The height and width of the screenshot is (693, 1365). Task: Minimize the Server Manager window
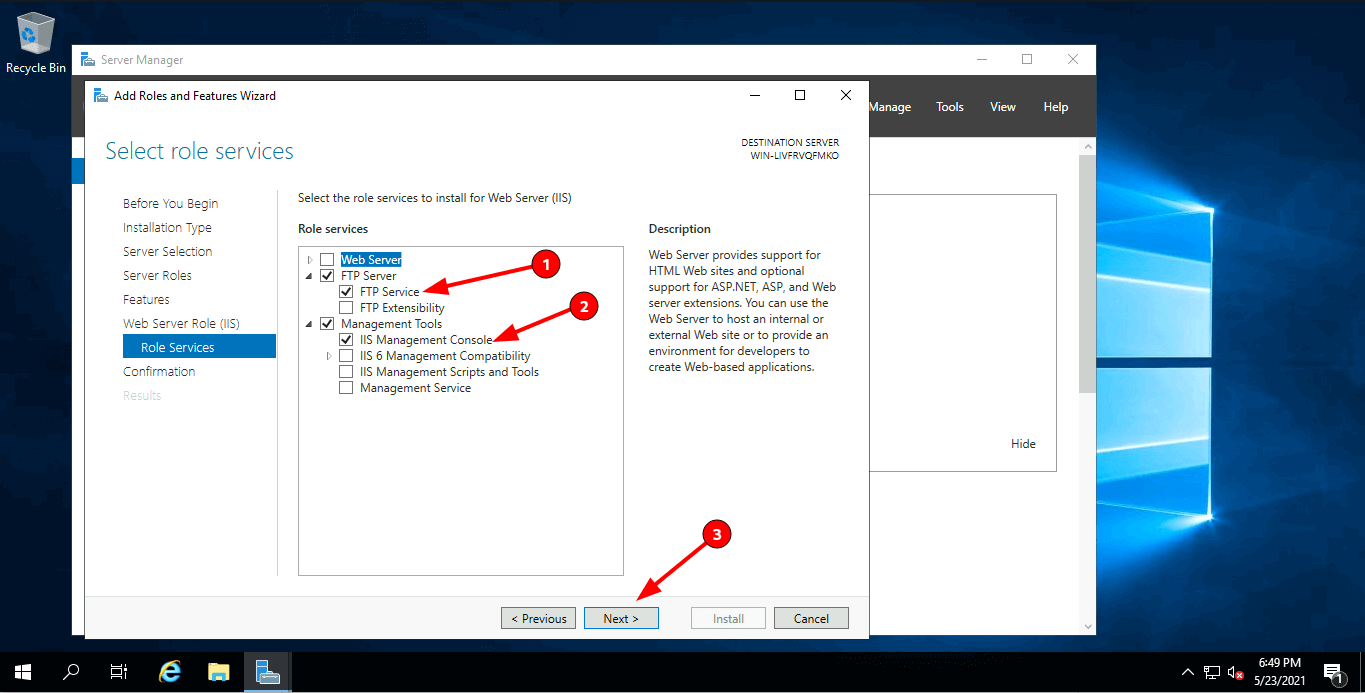981,59
